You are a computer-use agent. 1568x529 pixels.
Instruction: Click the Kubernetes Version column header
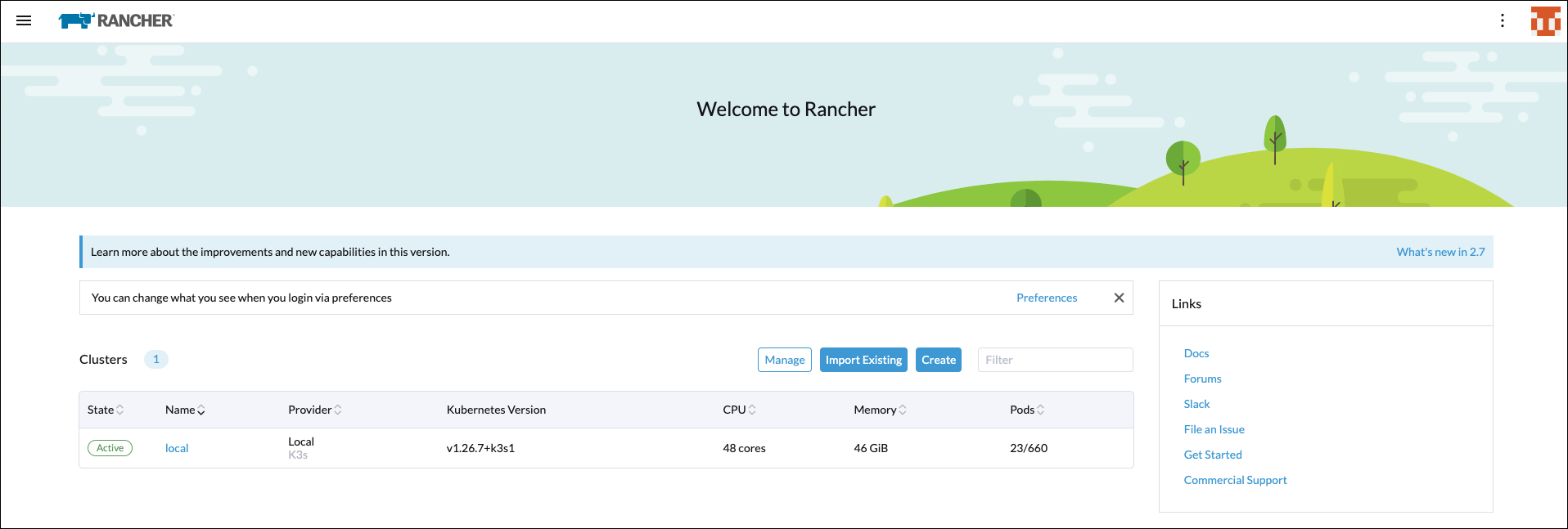click(x=496, y=410)
